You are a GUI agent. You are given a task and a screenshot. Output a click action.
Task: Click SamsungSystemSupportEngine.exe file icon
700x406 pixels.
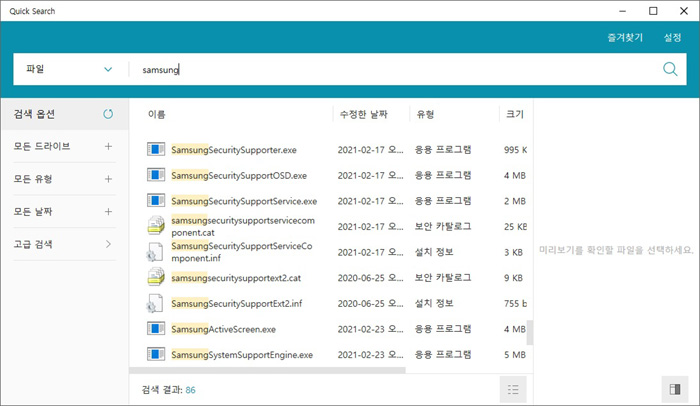point(156,354)
